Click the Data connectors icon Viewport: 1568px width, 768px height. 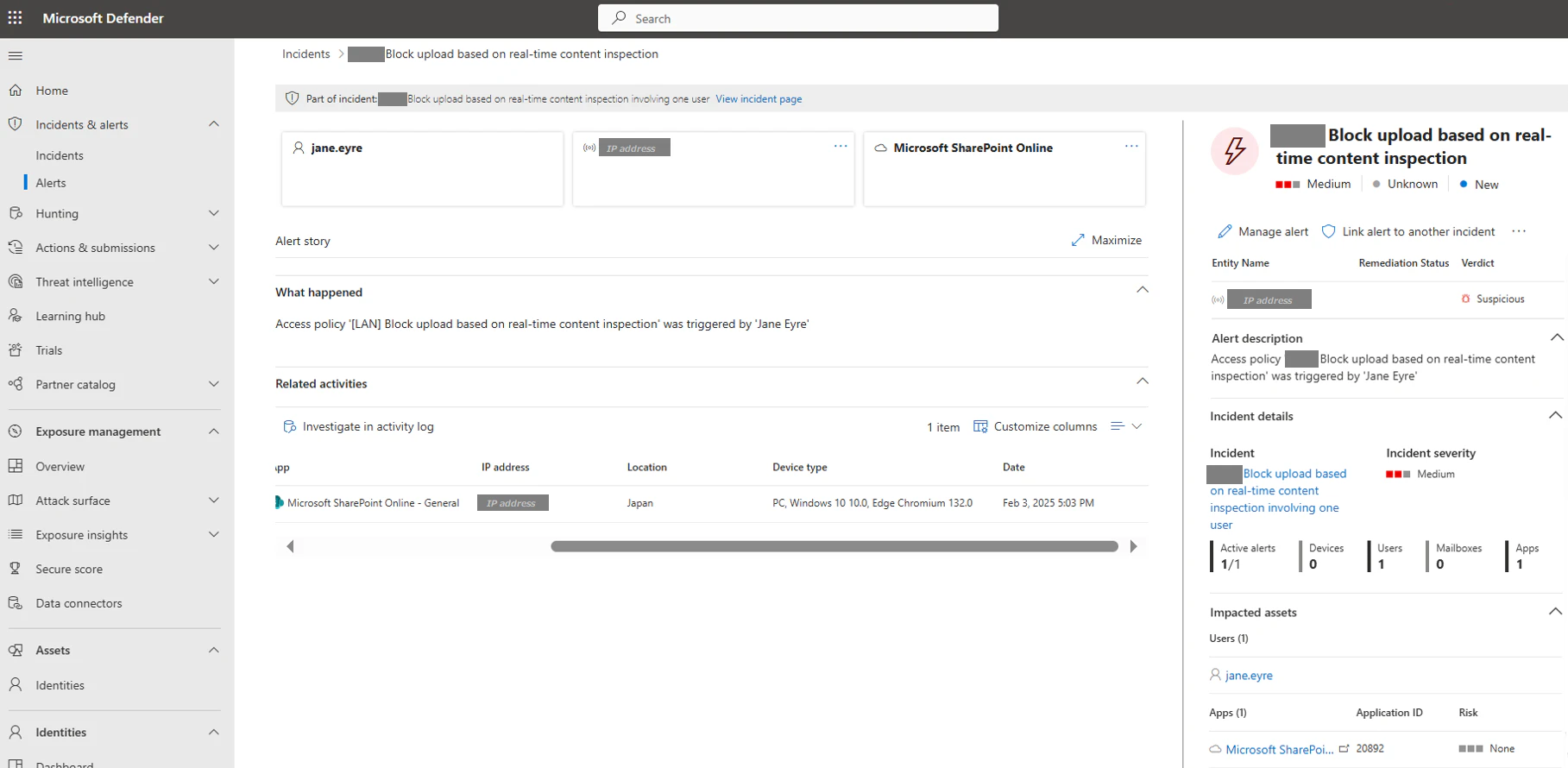click(x=15, y=603)
